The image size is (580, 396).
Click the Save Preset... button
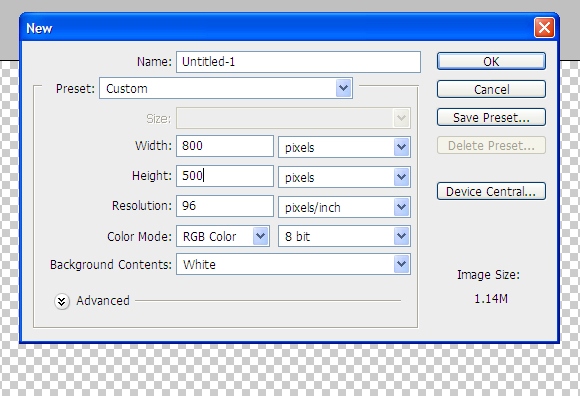pos(491,117)
